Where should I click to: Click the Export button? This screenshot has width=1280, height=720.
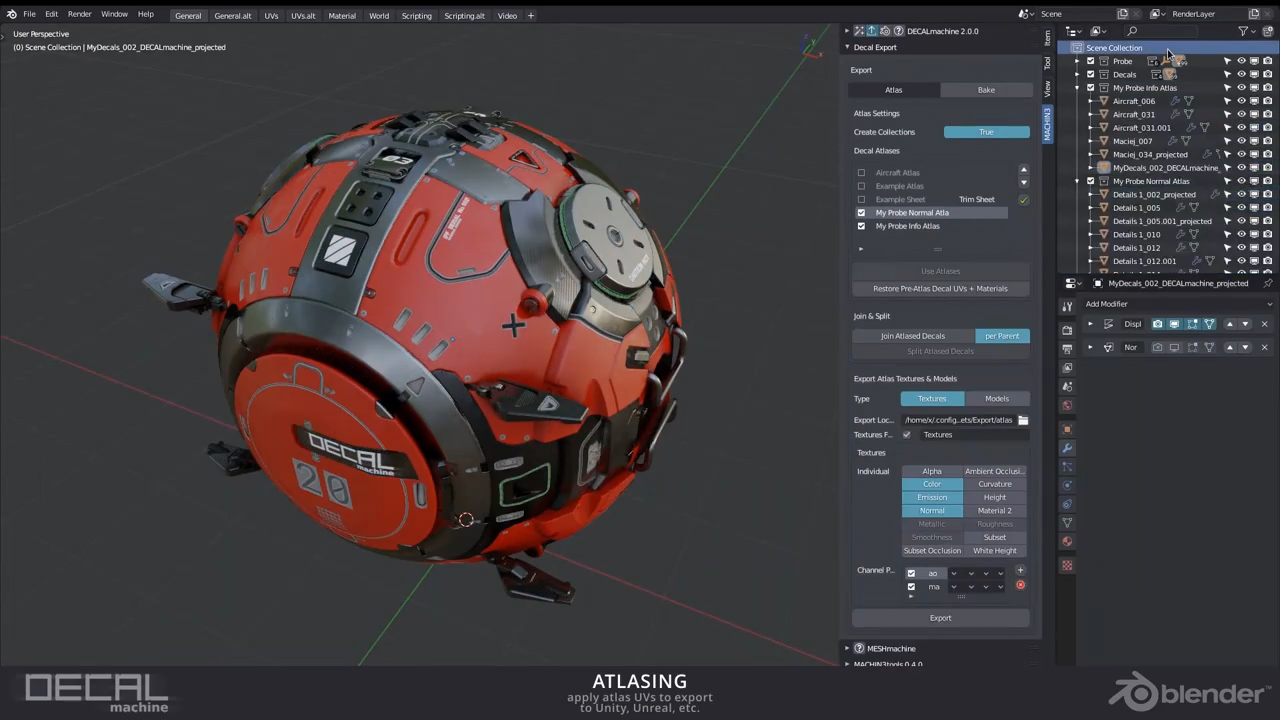(x=940, y=618)
